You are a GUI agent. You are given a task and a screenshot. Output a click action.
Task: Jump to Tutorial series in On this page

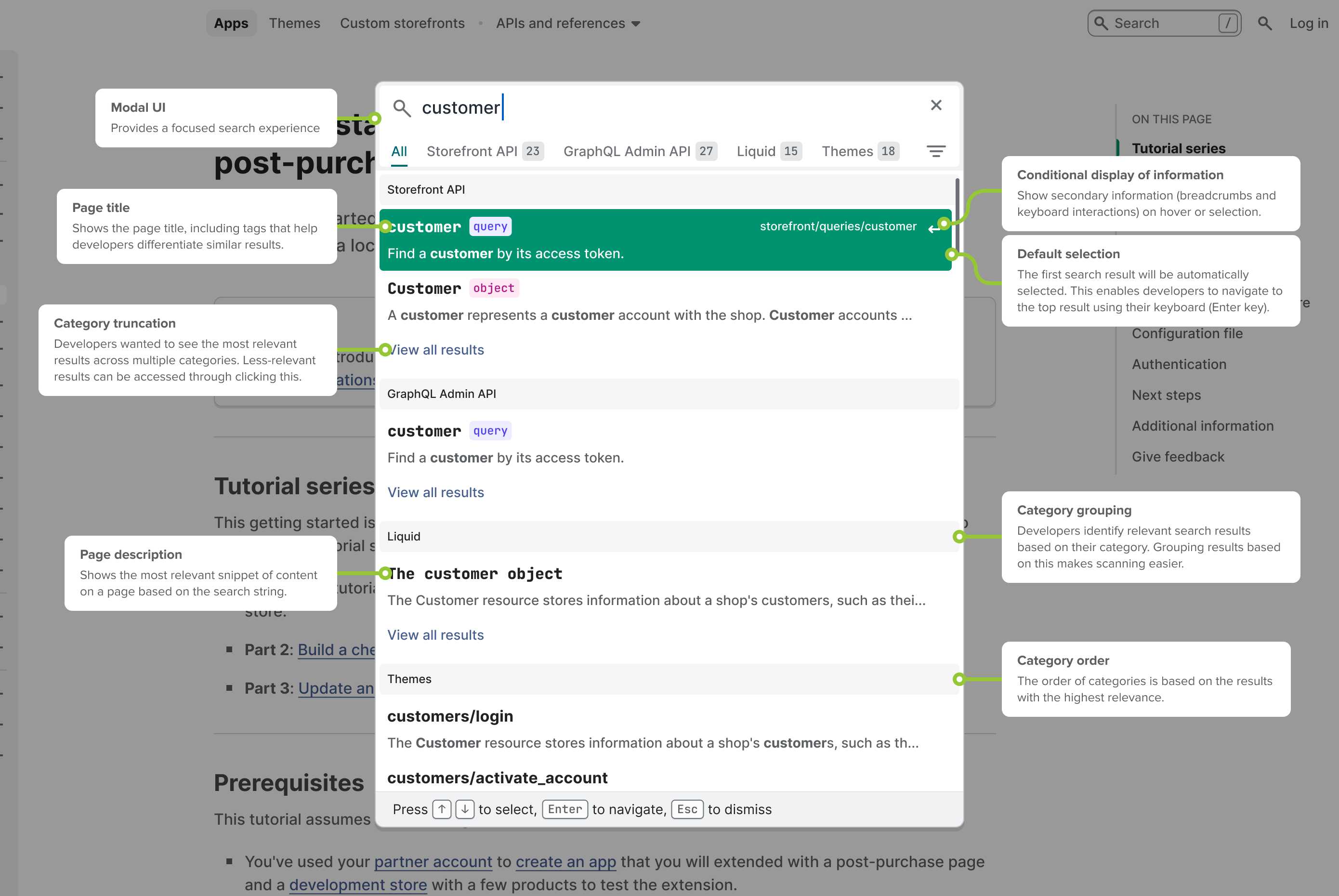tap(1179, 148)
